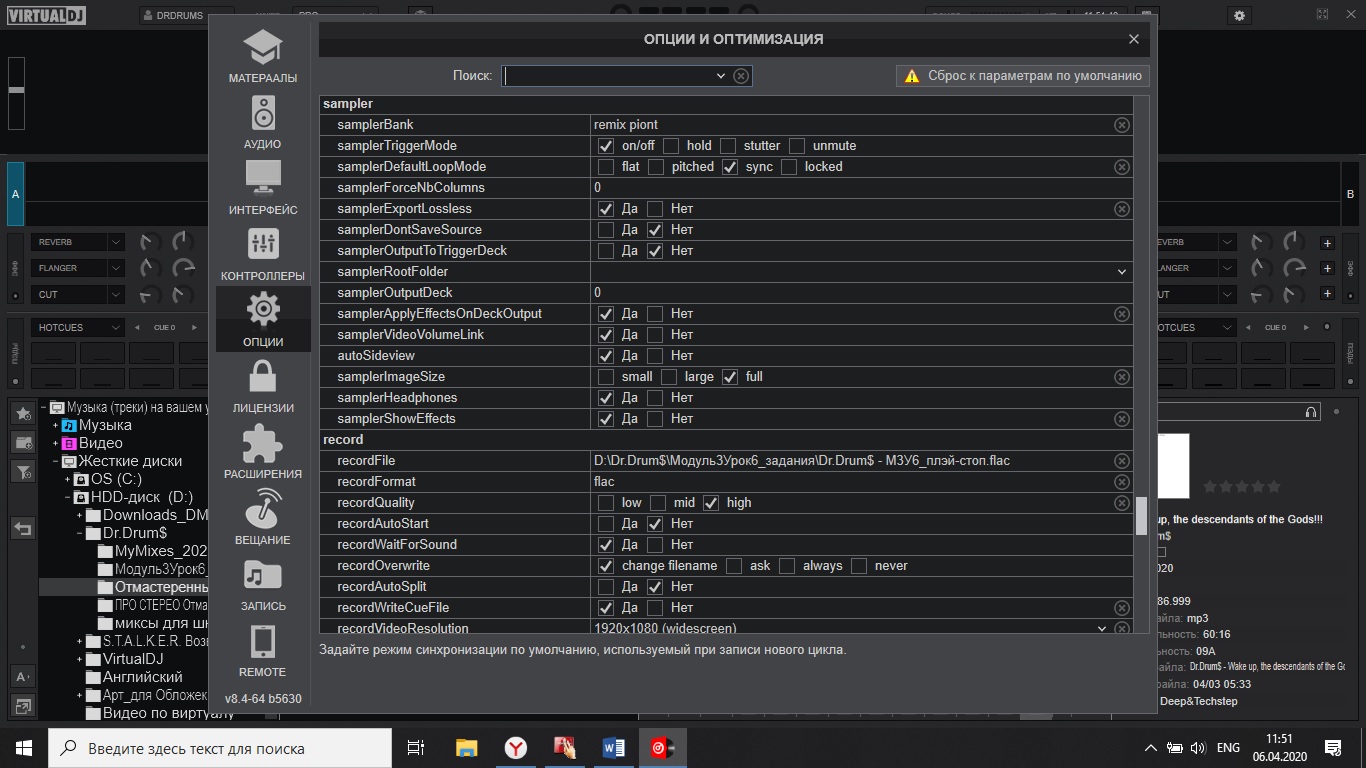The height and width of the screenshot is (768, 1366).
Task: Open VirtualDJ settings gear in title bar
Action: (1240, 15)
